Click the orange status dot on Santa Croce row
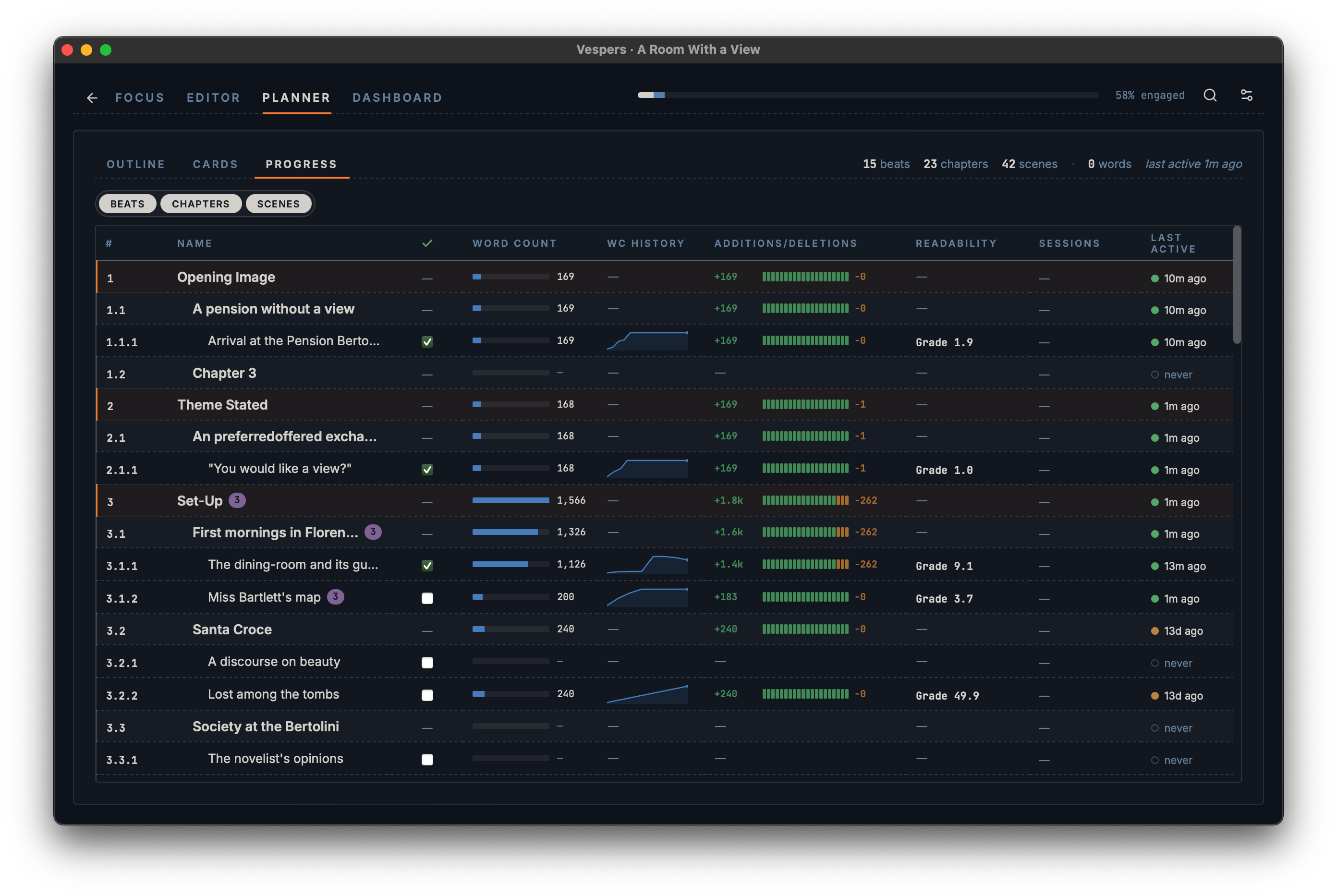Screen dimensions: 1337x896 pyautogui.click(x=1154, y=631)
